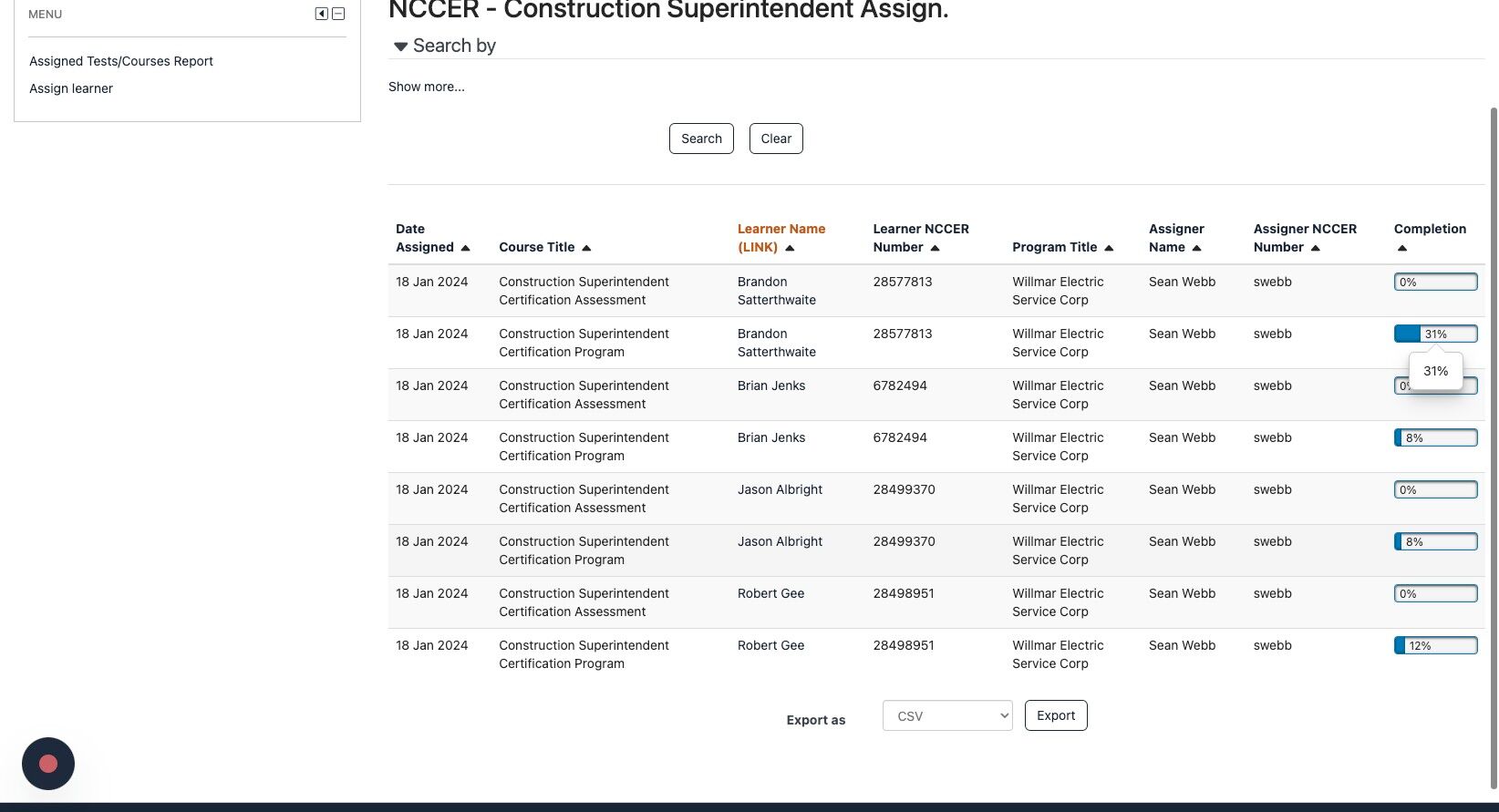This screenshot has height=812, width=1499.
Task: Select Assign learner in the menu
Action: (x=71, y=88)
